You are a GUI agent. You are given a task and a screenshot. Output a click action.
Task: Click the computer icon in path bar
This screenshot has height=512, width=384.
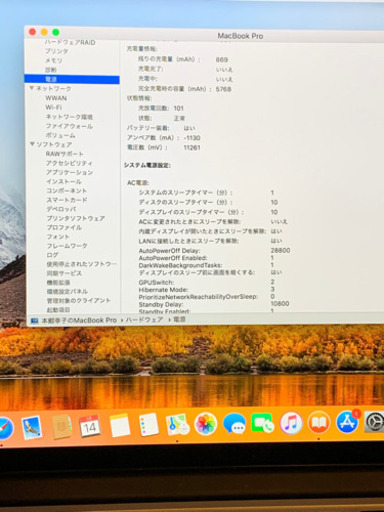(x=34, y=321)
